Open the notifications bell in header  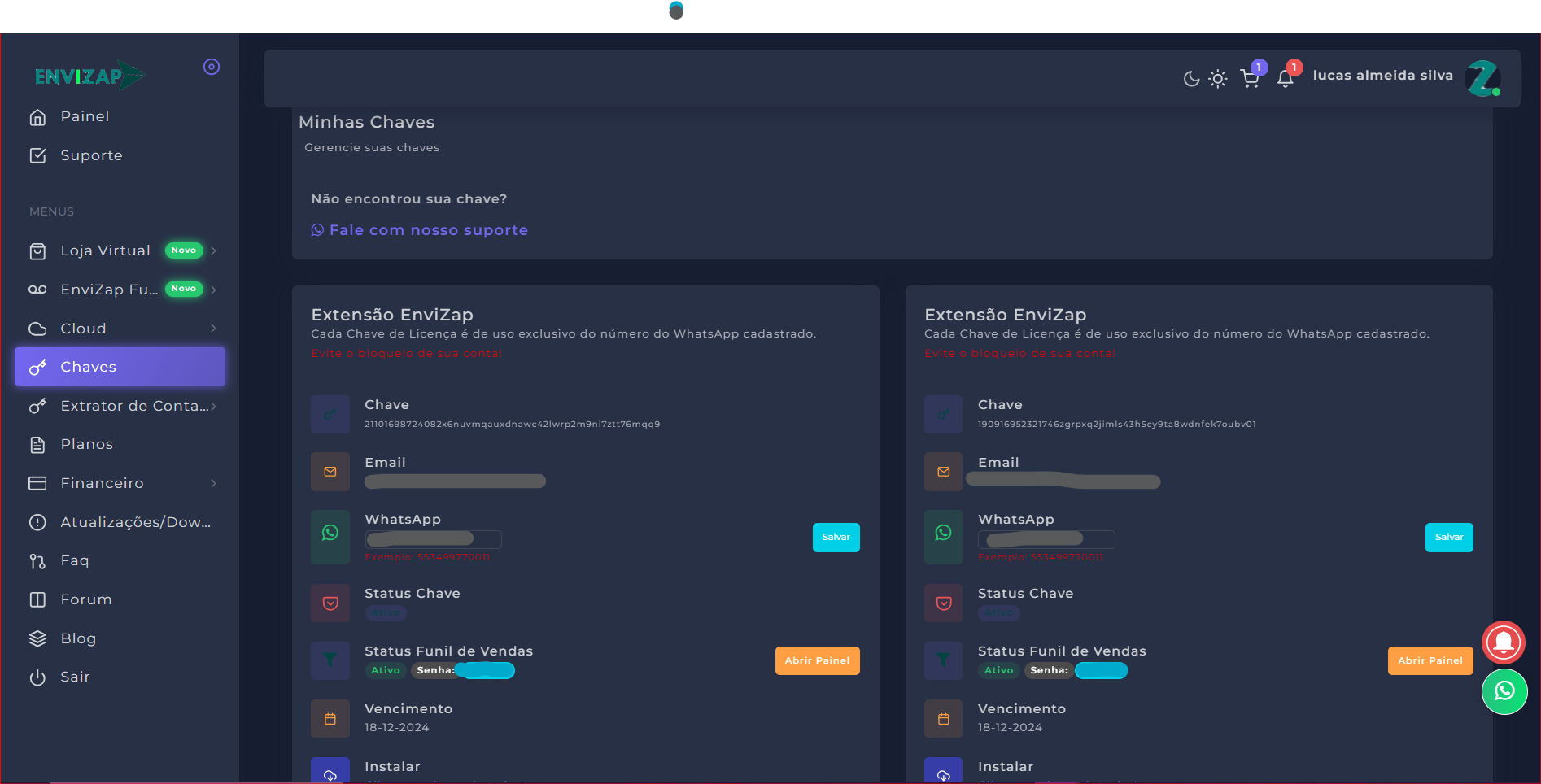pyautogui.click(x=1286, y=78)
